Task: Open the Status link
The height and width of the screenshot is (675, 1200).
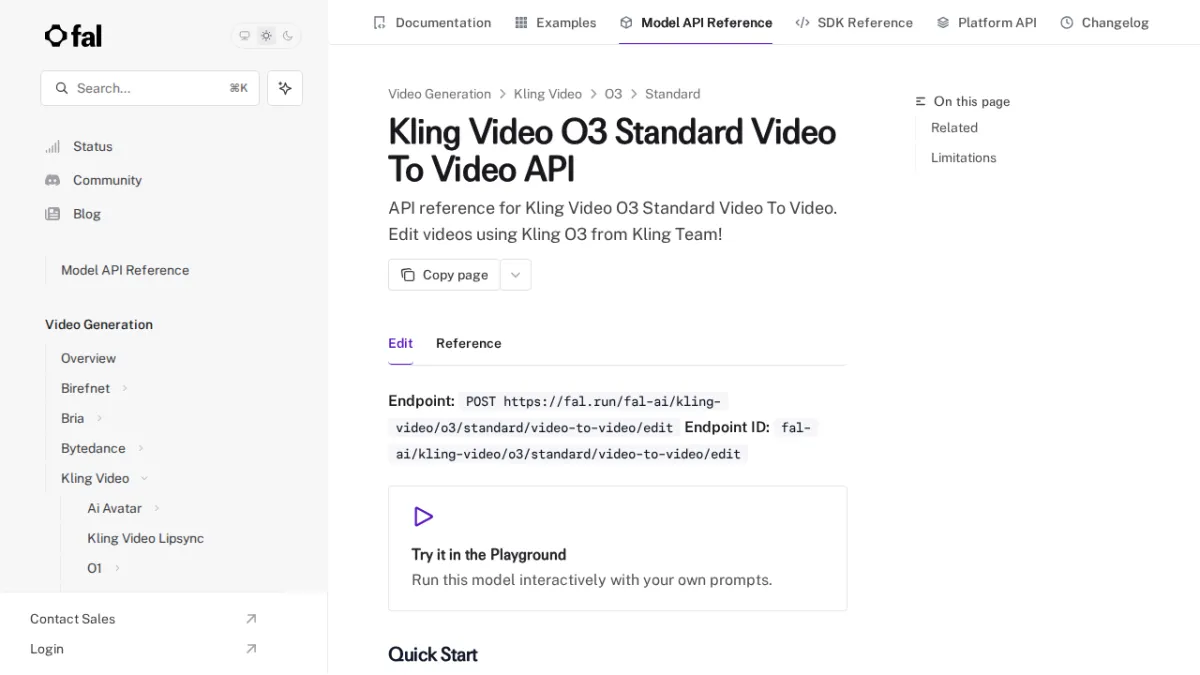Action: [93, 147]
